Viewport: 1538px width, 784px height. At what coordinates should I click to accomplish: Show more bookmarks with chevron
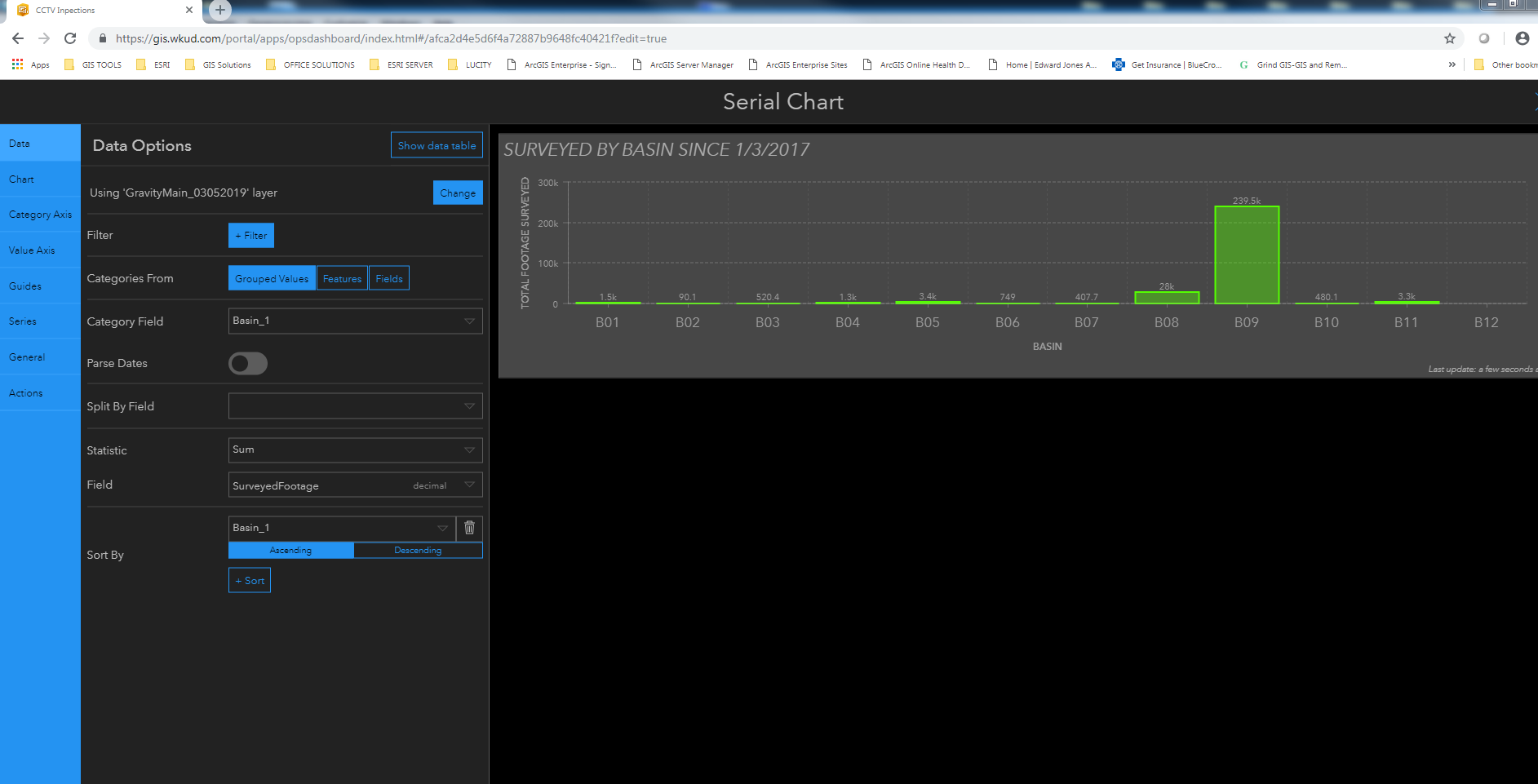(x=1452, y=64)
